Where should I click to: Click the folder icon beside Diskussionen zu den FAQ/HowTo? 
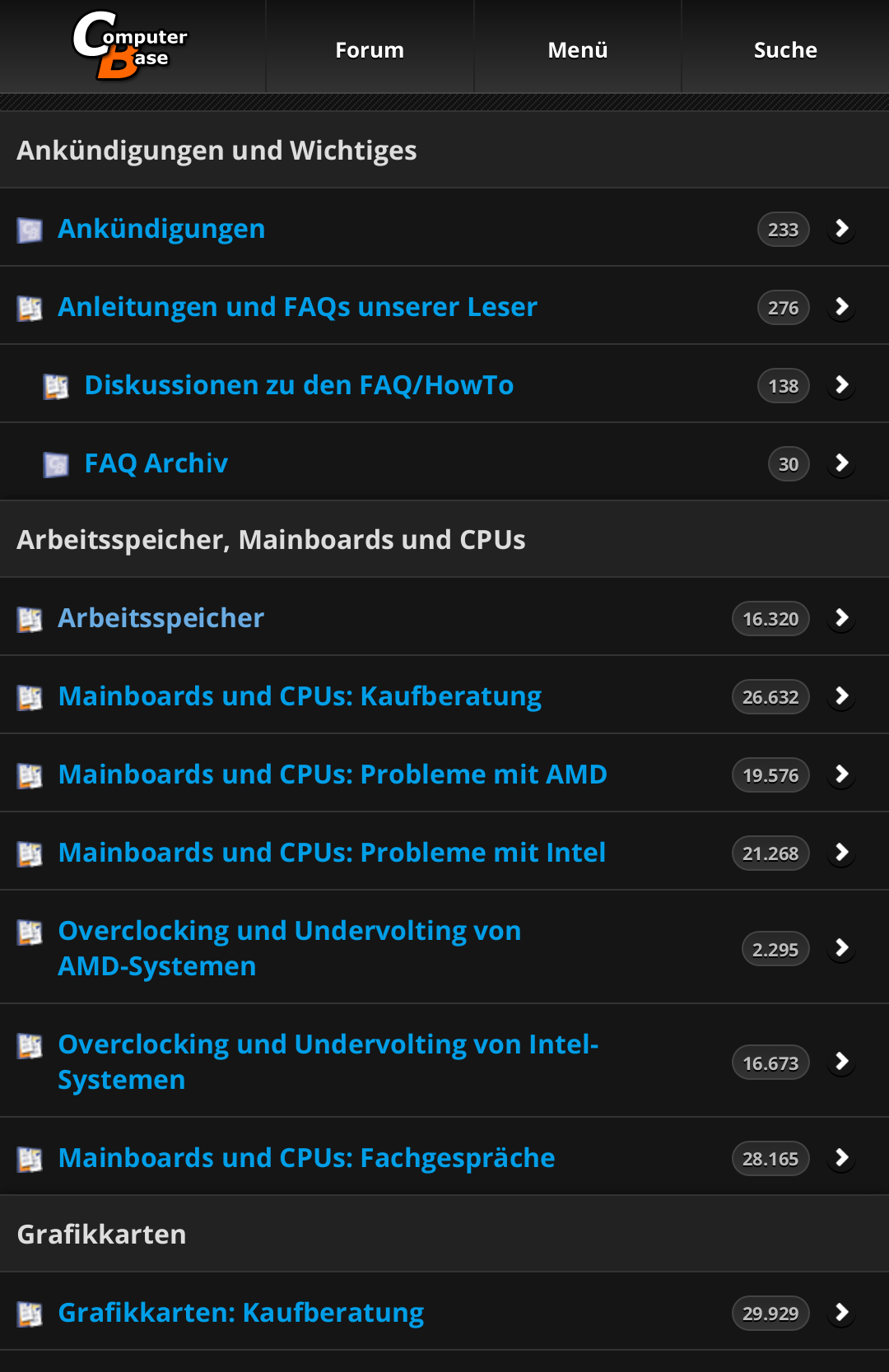[56, 386]
